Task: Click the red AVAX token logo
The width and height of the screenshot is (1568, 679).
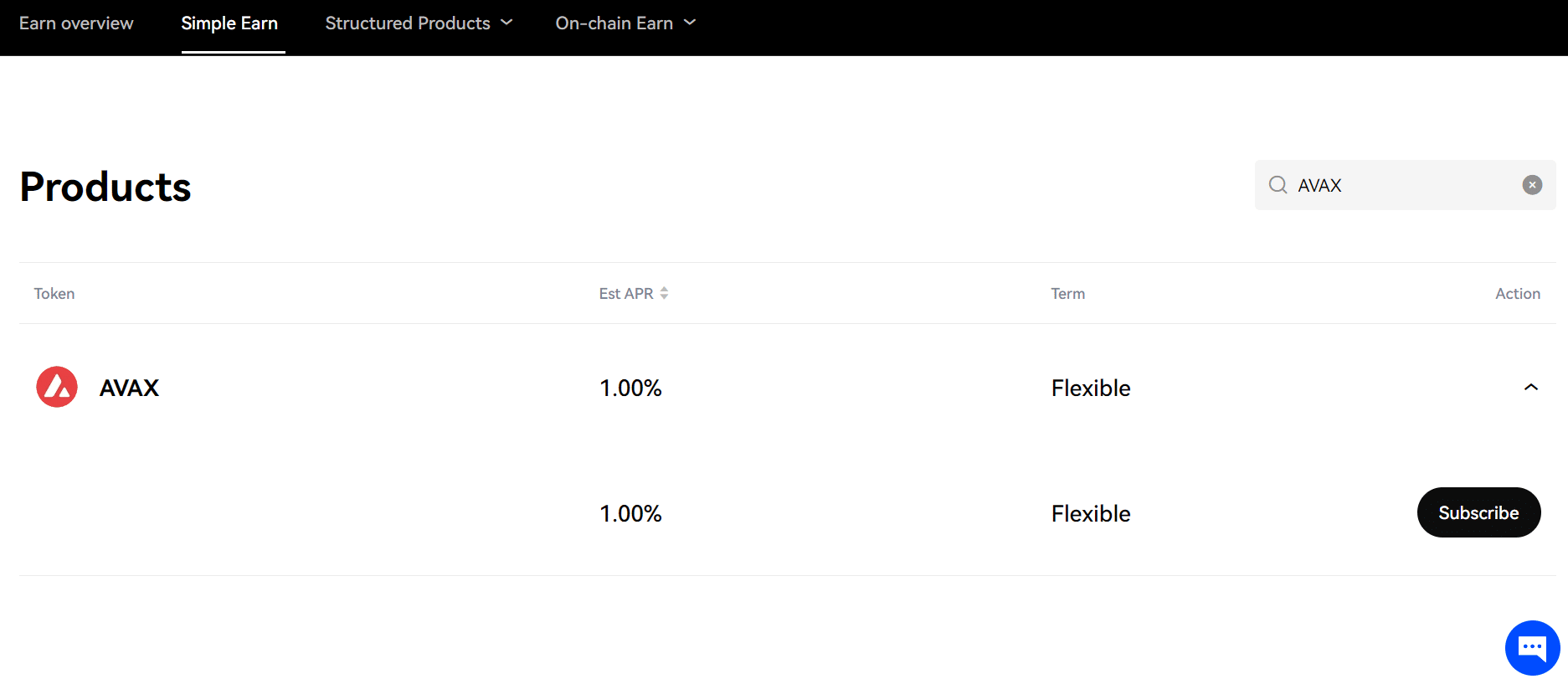Action: [x=57, y=387]
